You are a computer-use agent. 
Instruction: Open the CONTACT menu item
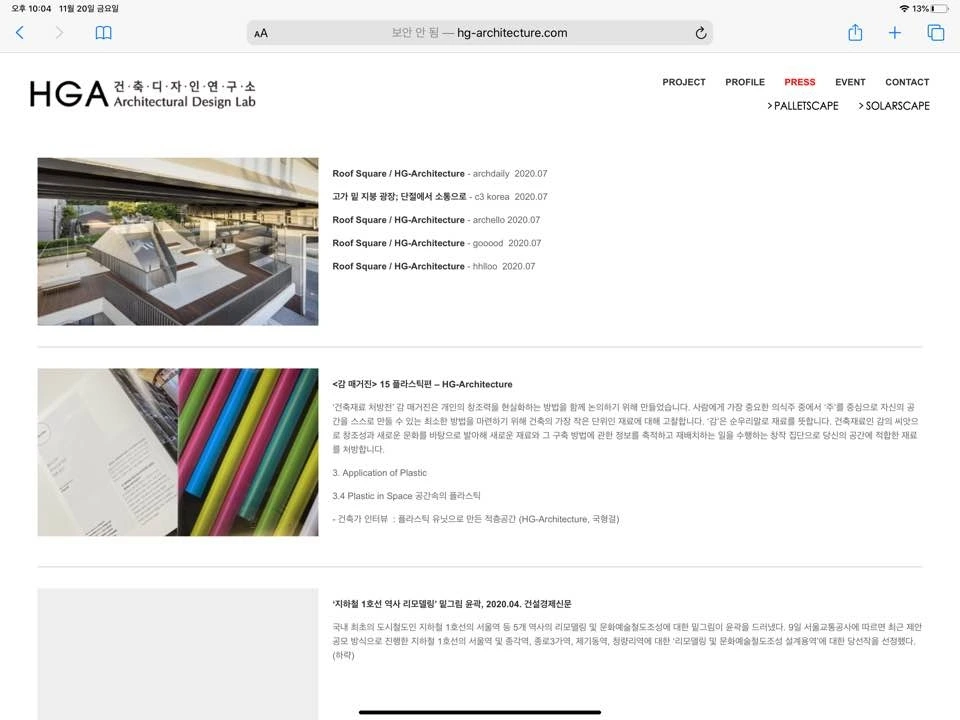[907, 82]
